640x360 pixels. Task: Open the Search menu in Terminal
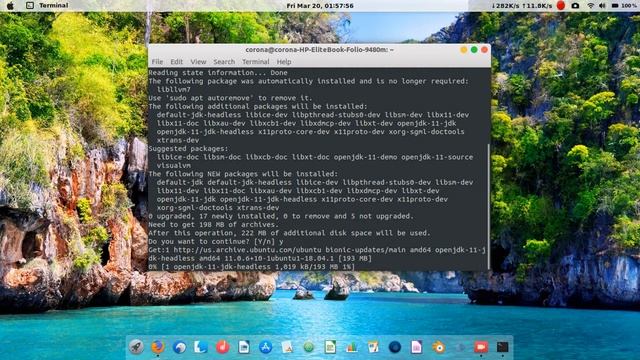(x=224, y=62)
